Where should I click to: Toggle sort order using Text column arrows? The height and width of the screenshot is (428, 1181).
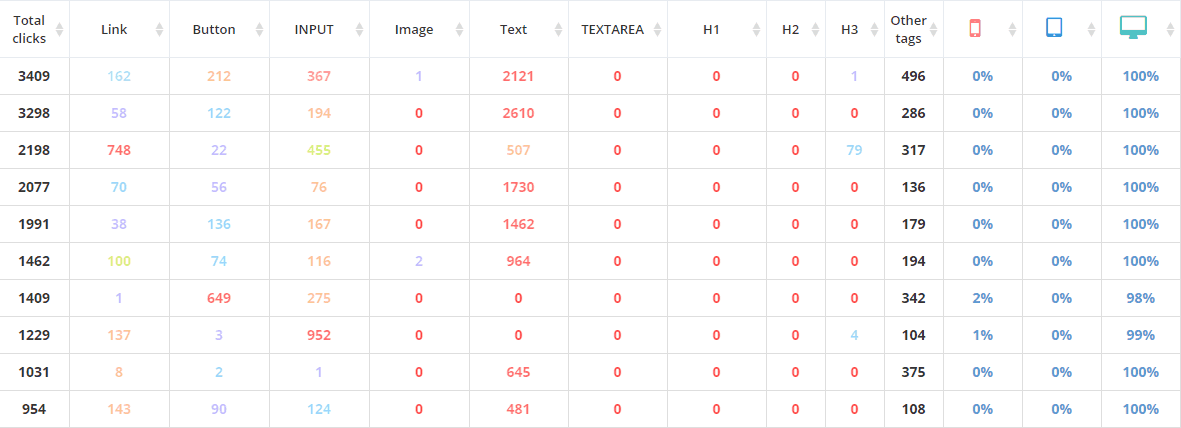point(558,30)
